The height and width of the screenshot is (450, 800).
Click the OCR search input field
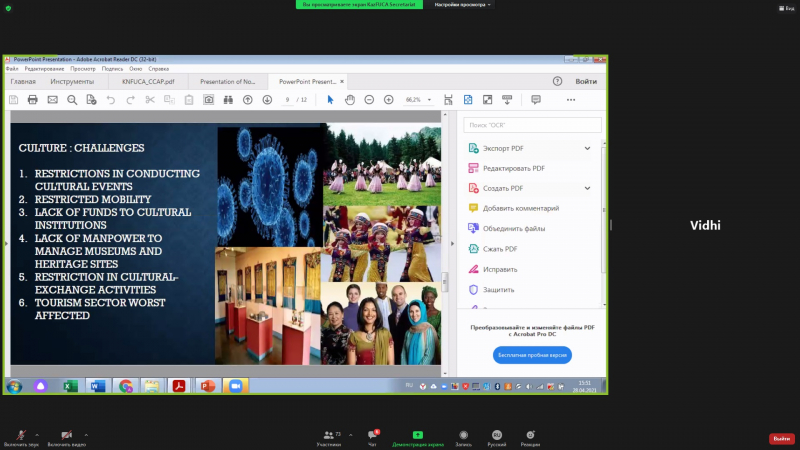(x=532, y=125)
